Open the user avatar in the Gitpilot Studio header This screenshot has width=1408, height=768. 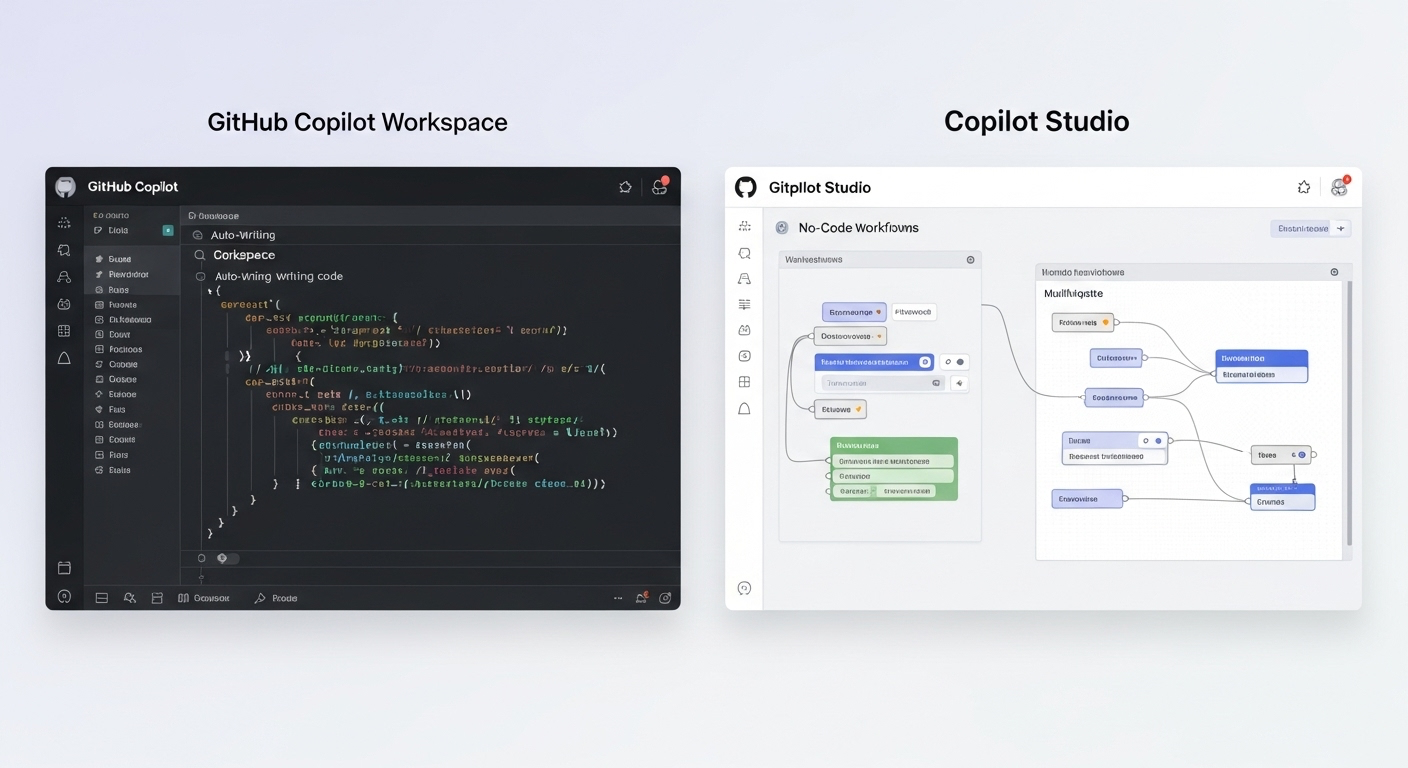(1339, 187)
